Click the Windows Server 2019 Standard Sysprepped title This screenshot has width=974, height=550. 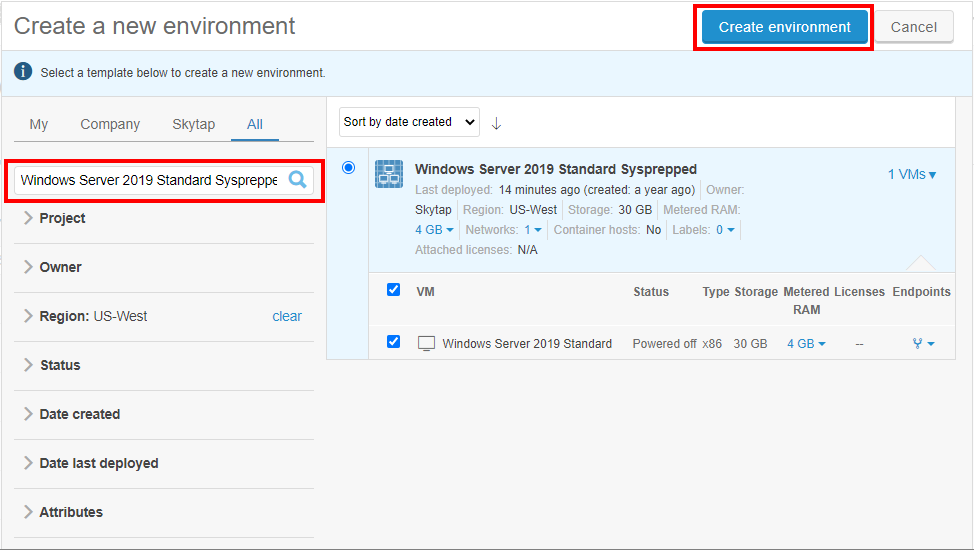pos(556,169)
